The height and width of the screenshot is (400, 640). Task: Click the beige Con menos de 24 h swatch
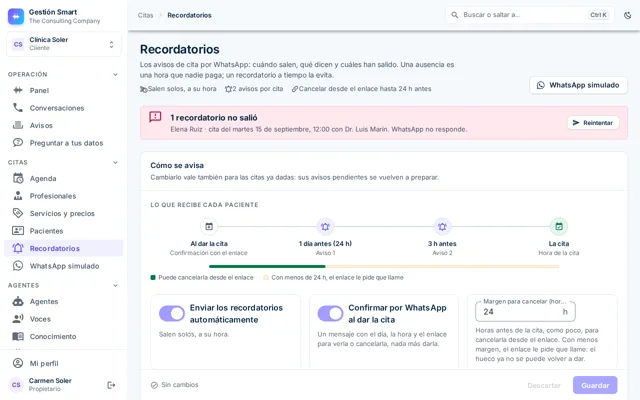[x=266, y=277]
